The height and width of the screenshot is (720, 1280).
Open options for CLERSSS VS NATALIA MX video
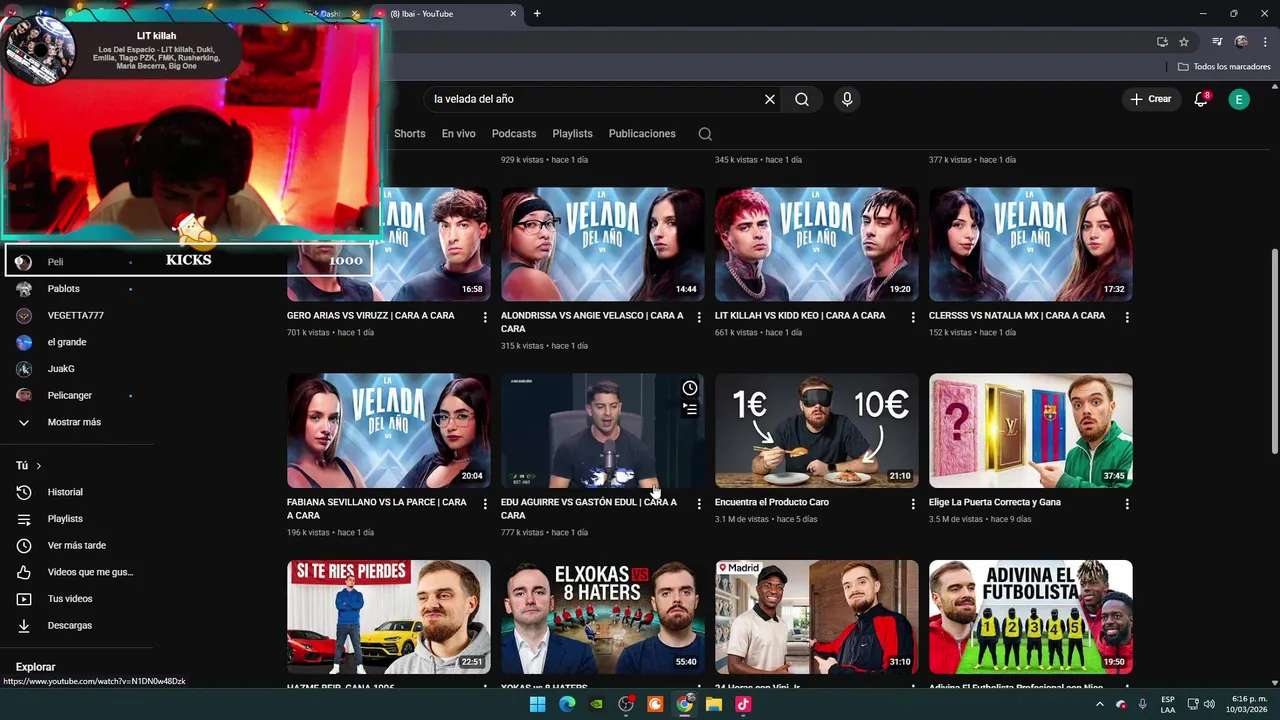pos(1127,317)
